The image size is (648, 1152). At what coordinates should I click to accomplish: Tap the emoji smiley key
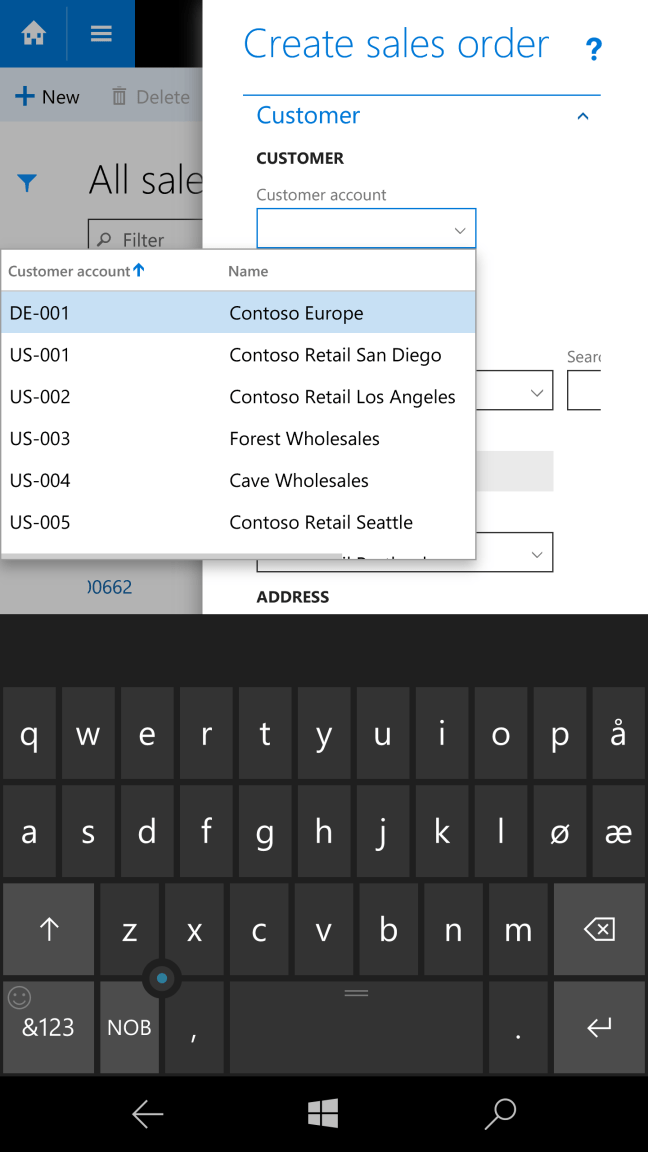coord(19,997)
